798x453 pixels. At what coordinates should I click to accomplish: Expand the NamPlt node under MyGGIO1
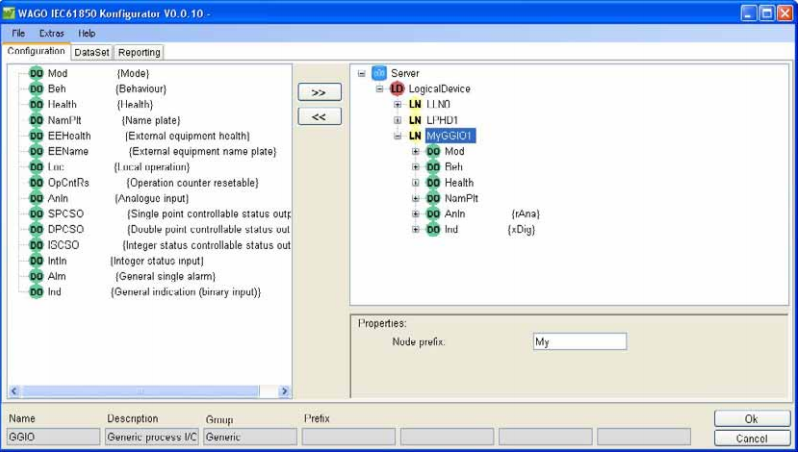coord(416,199)
